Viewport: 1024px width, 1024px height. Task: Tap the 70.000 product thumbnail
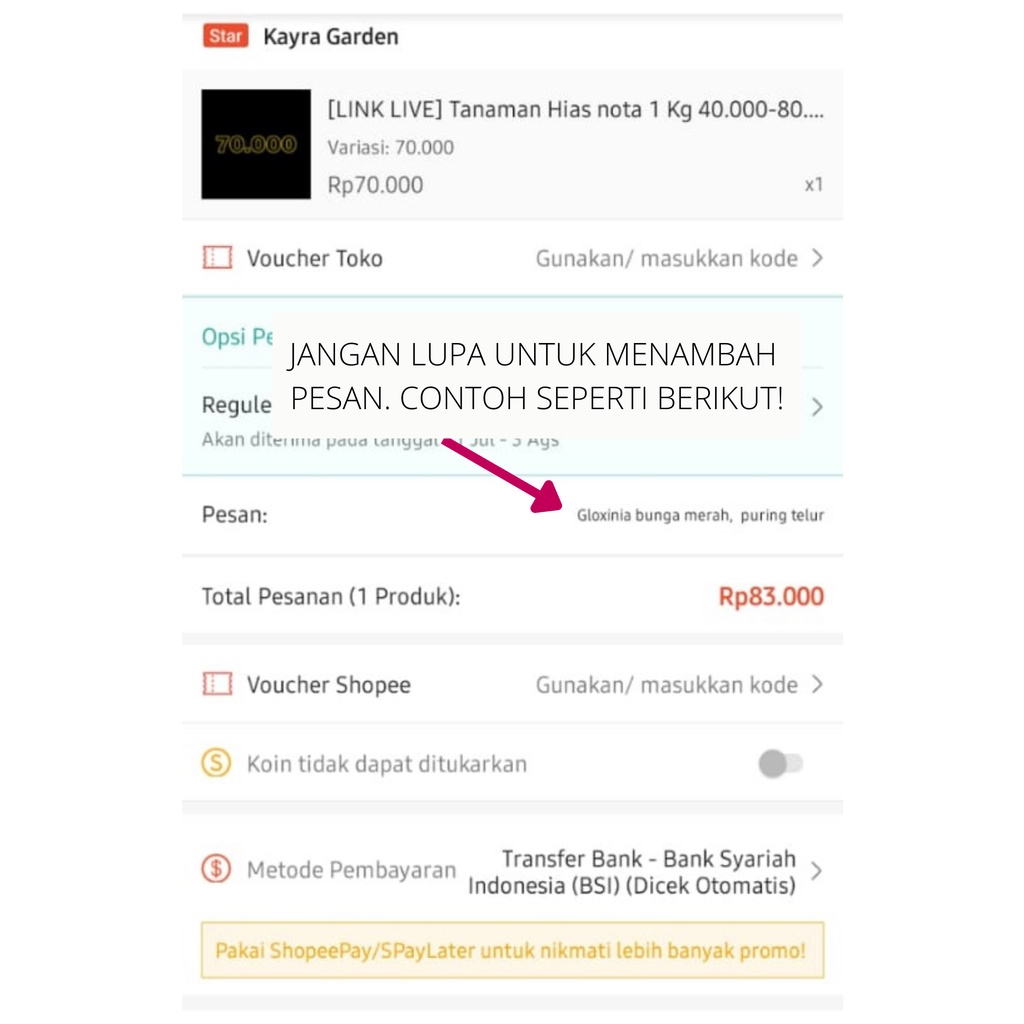tap(256, 144)
